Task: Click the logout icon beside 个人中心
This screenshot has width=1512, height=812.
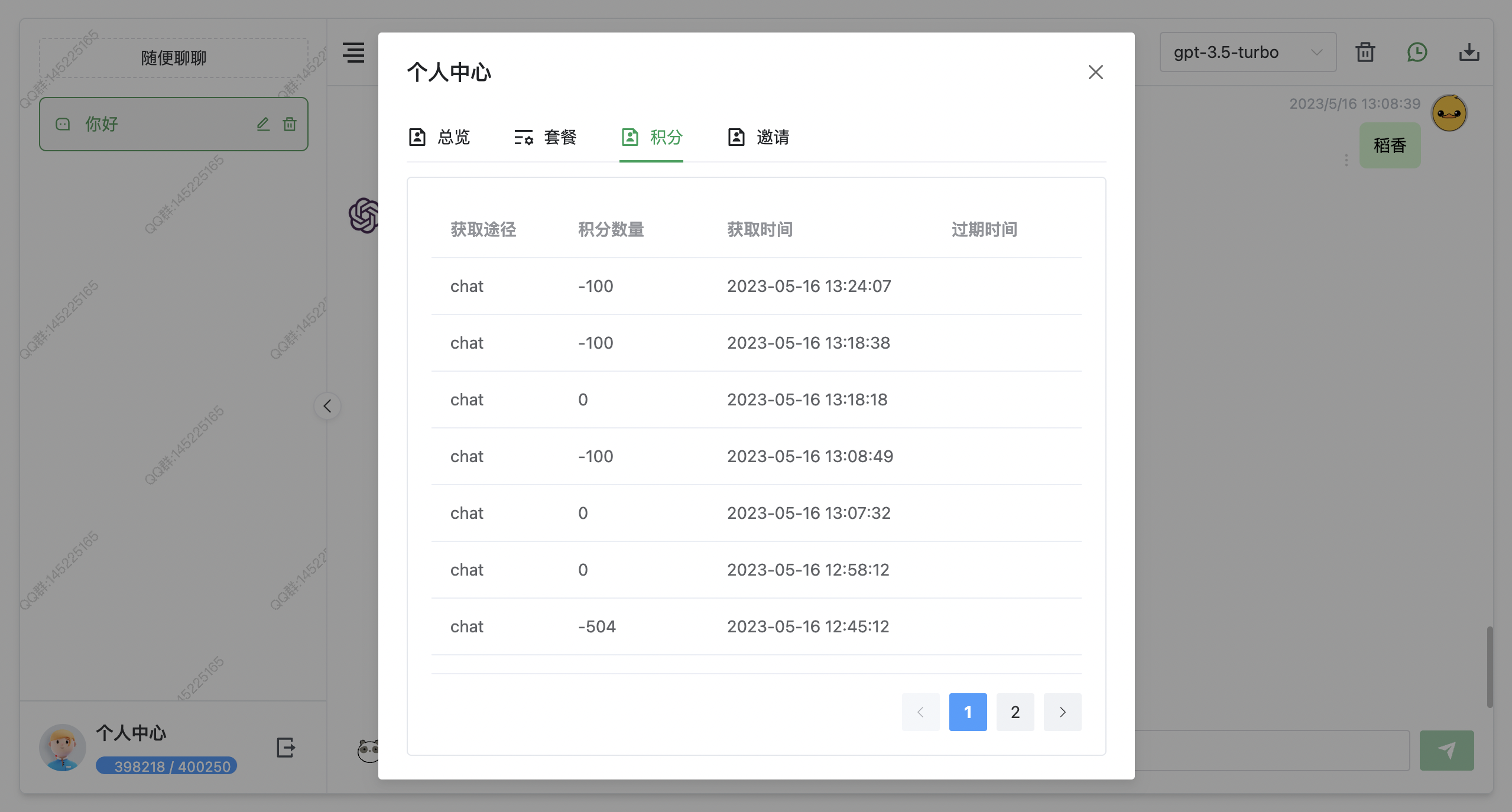Action: 285,748
